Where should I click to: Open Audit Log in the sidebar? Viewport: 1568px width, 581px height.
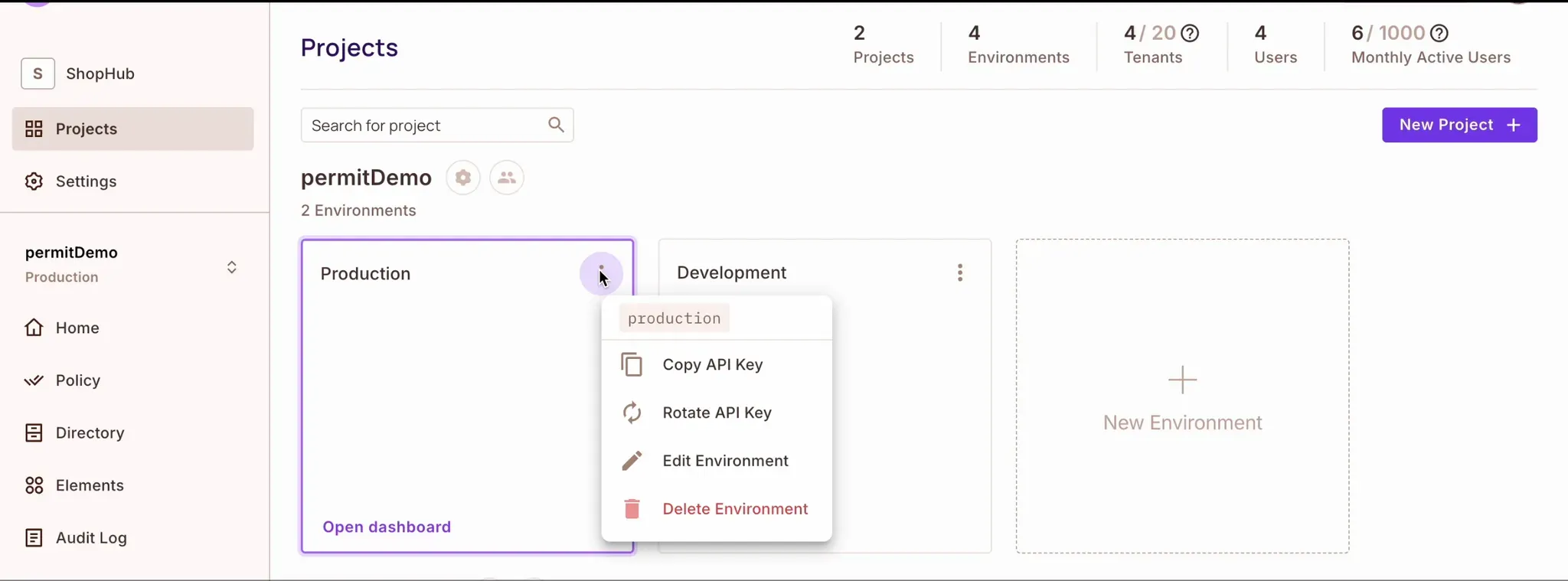[90, 538]
